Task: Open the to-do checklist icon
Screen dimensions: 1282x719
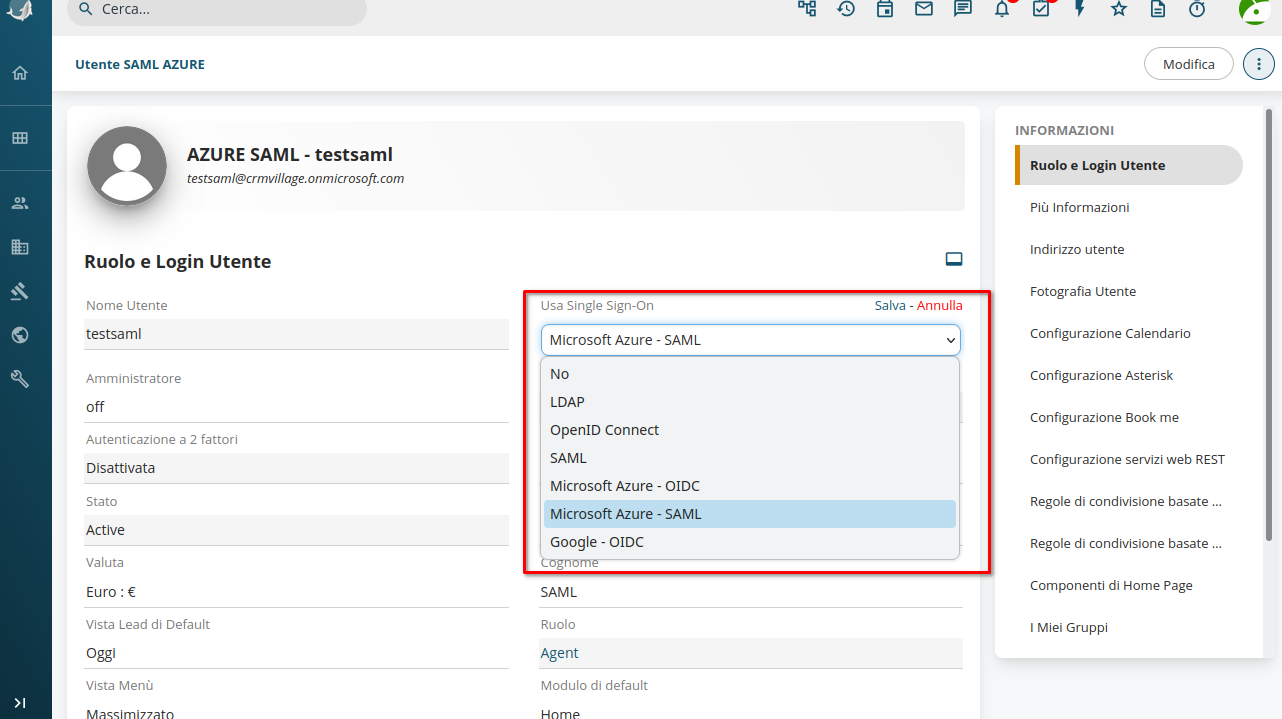Action: click(x=1041, y=9)
